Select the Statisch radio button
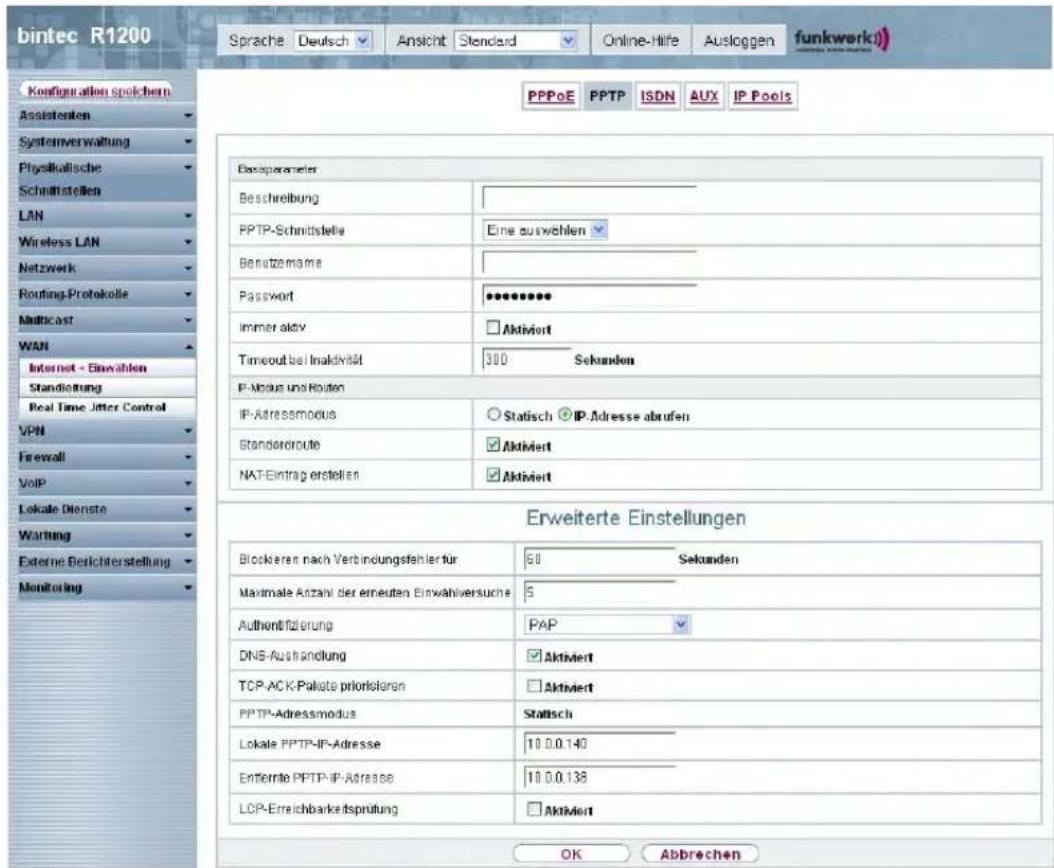The image size is (1054, 868). 494,415
